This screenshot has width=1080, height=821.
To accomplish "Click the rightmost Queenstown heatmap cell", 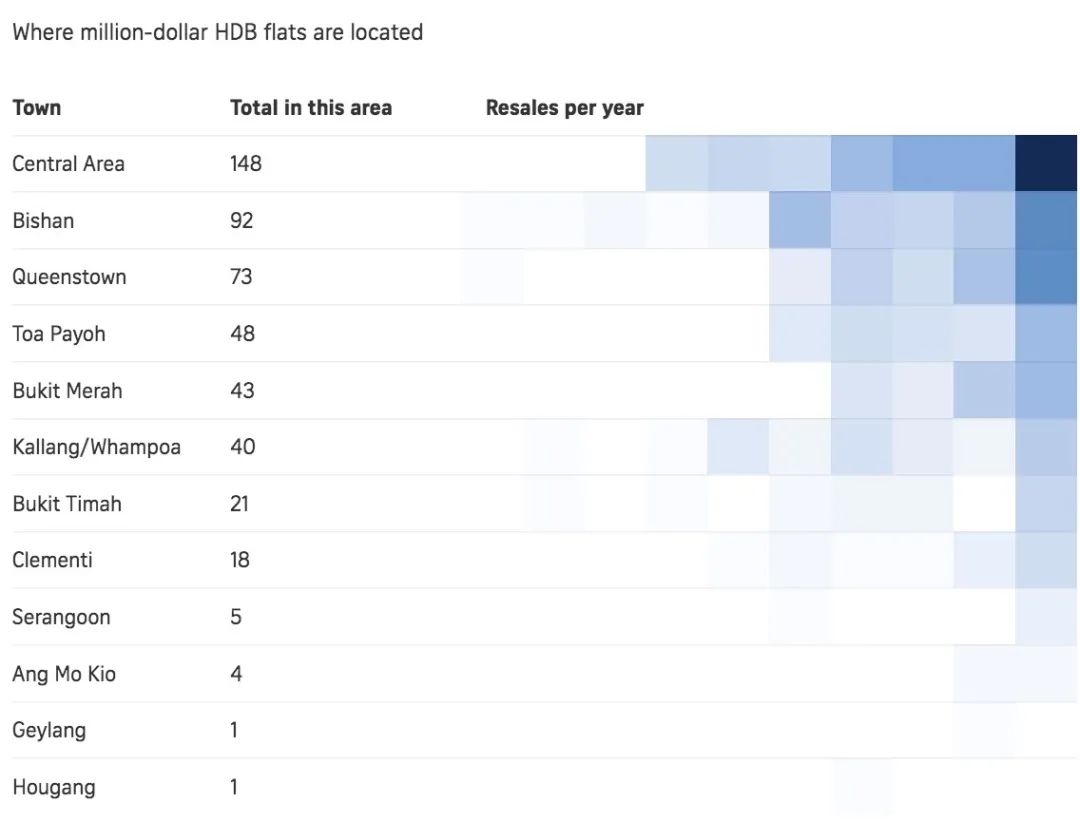I will coord(1046,277).
